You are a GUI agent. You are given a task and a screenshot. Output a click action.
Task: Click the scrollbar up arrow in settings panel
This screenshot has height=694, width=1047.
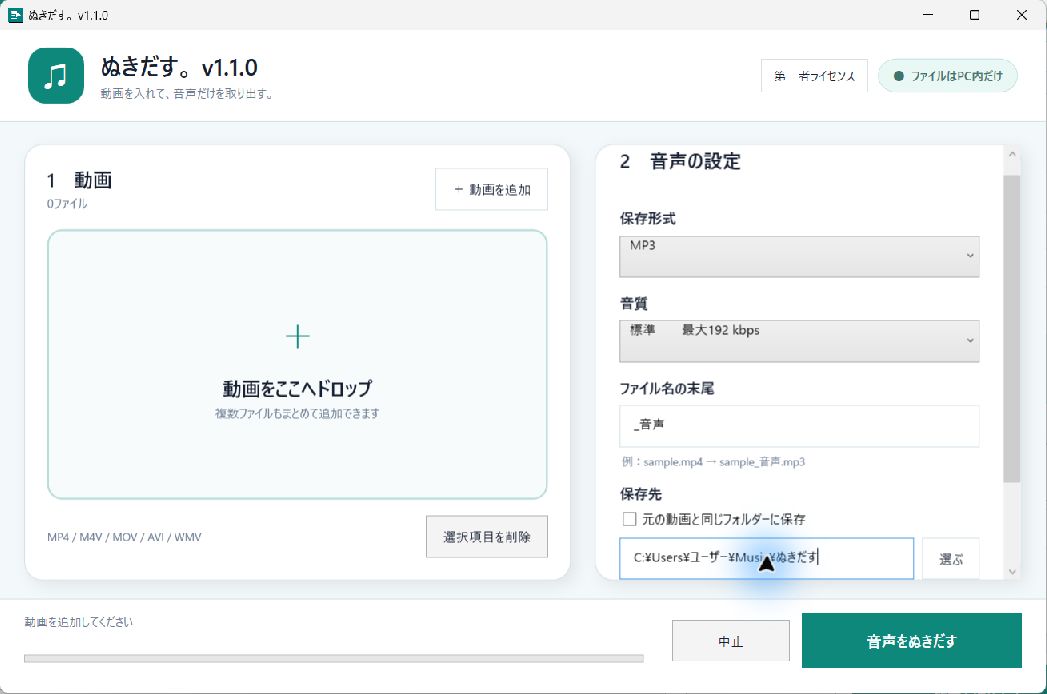1012,154
